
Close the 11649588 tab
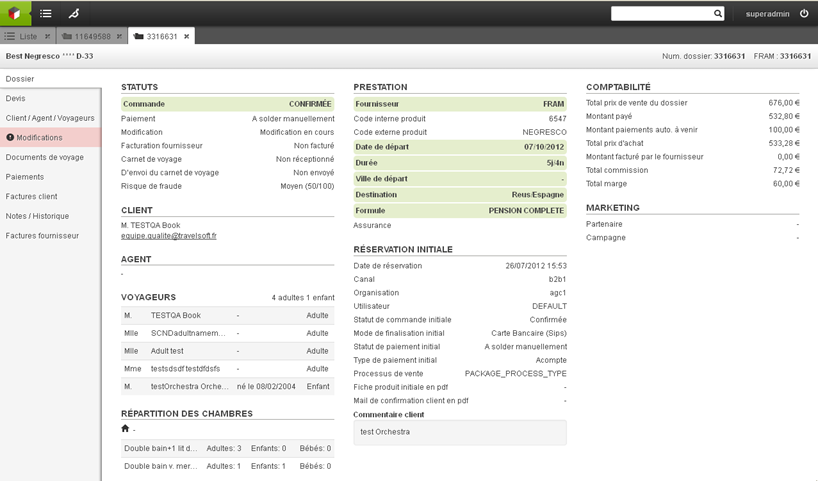119,37
